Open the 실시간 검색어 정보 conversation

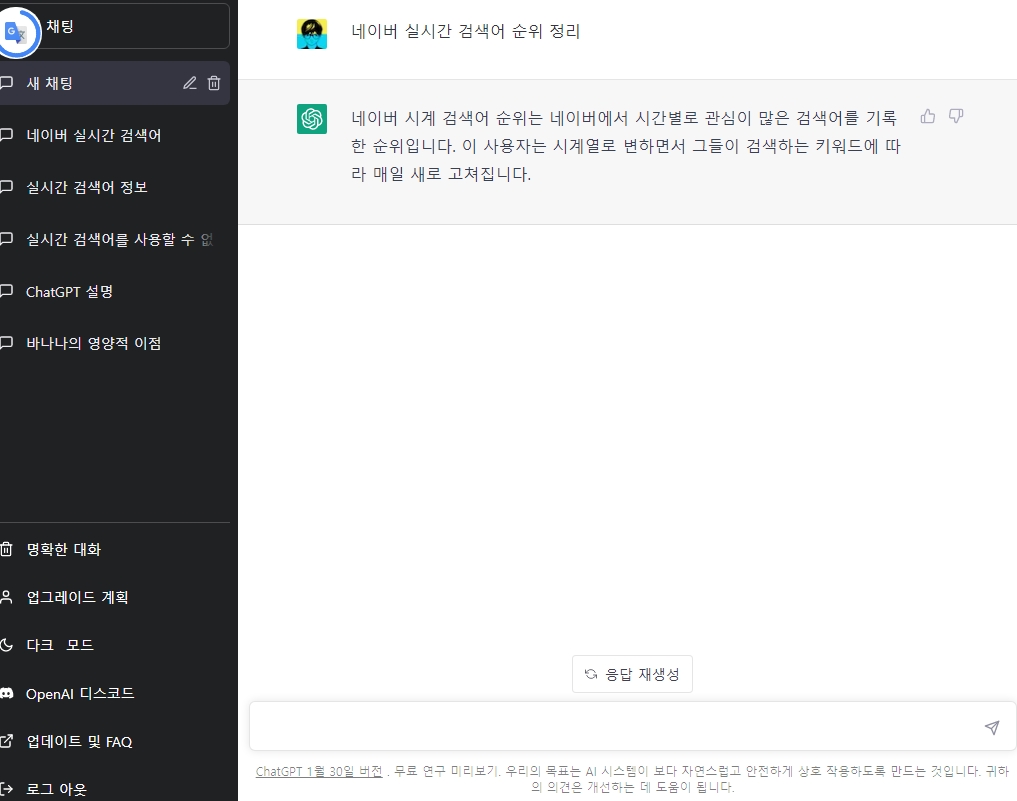115,187
